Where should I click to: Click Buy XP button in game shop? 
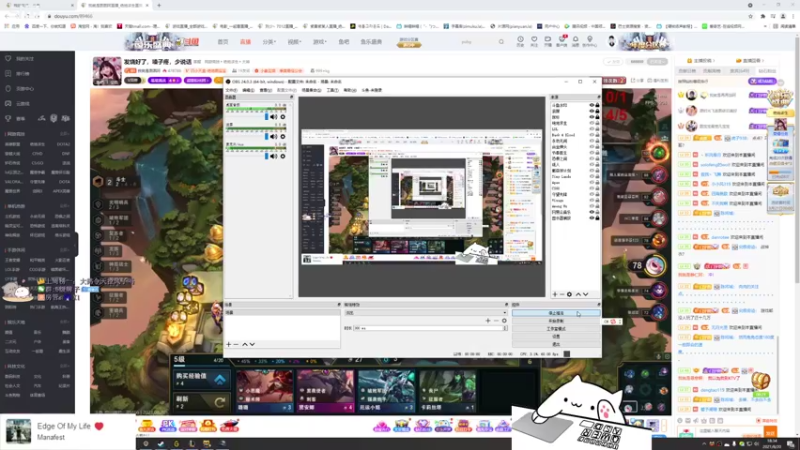(x=202, y=379)
